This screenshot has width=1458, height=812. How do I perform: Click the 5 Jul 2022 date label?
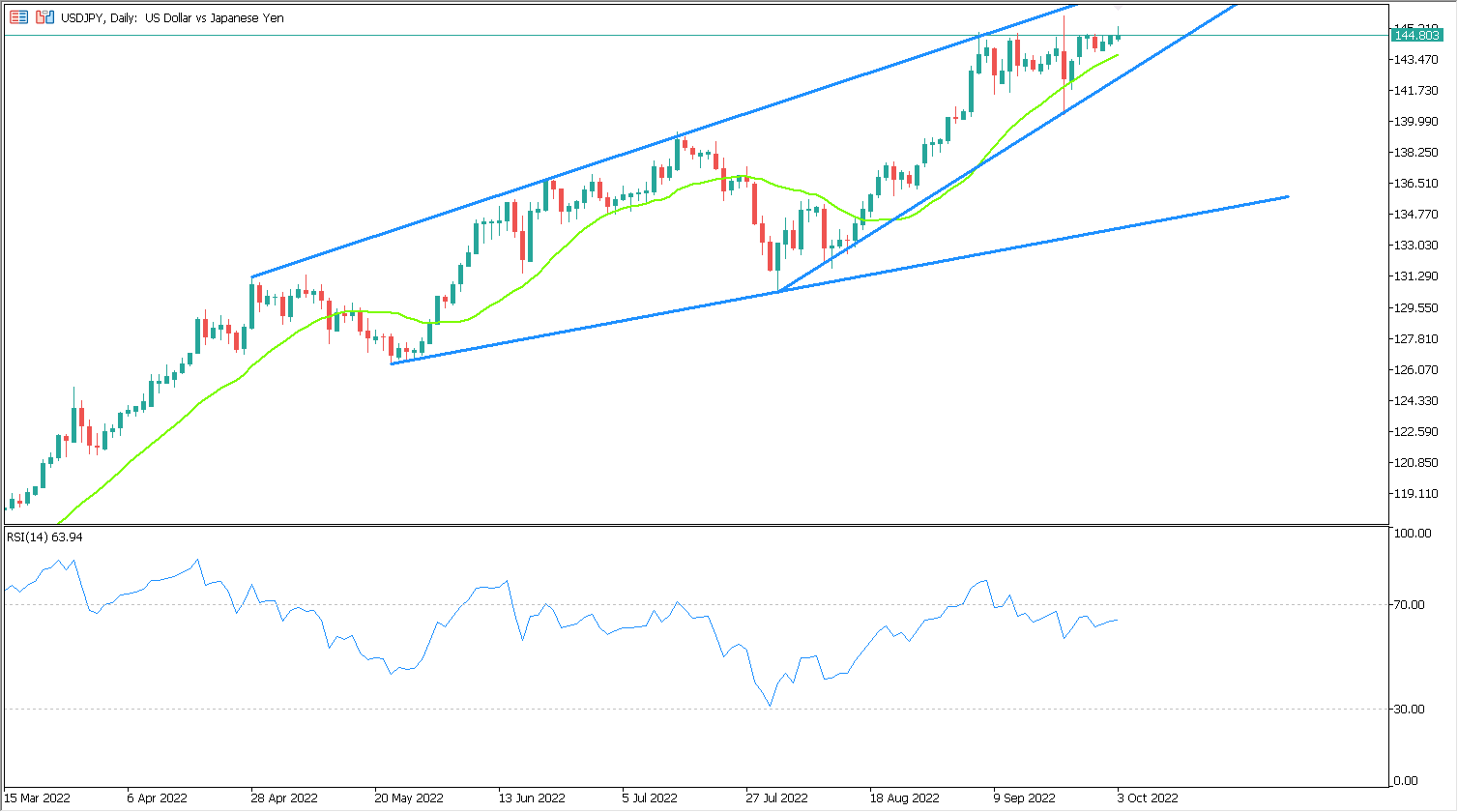(x=650, y=798)
